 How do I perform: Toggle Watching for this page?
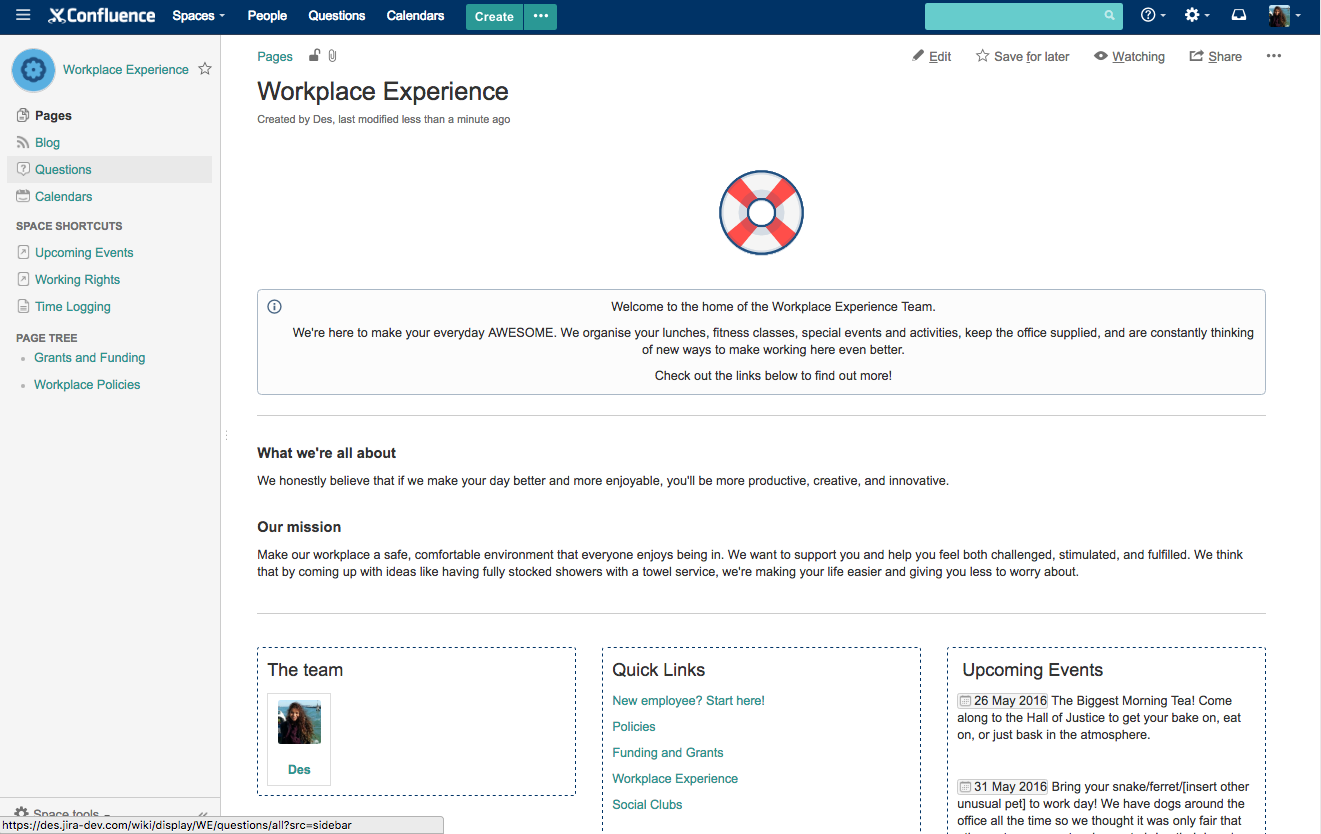click(1129, 57)
